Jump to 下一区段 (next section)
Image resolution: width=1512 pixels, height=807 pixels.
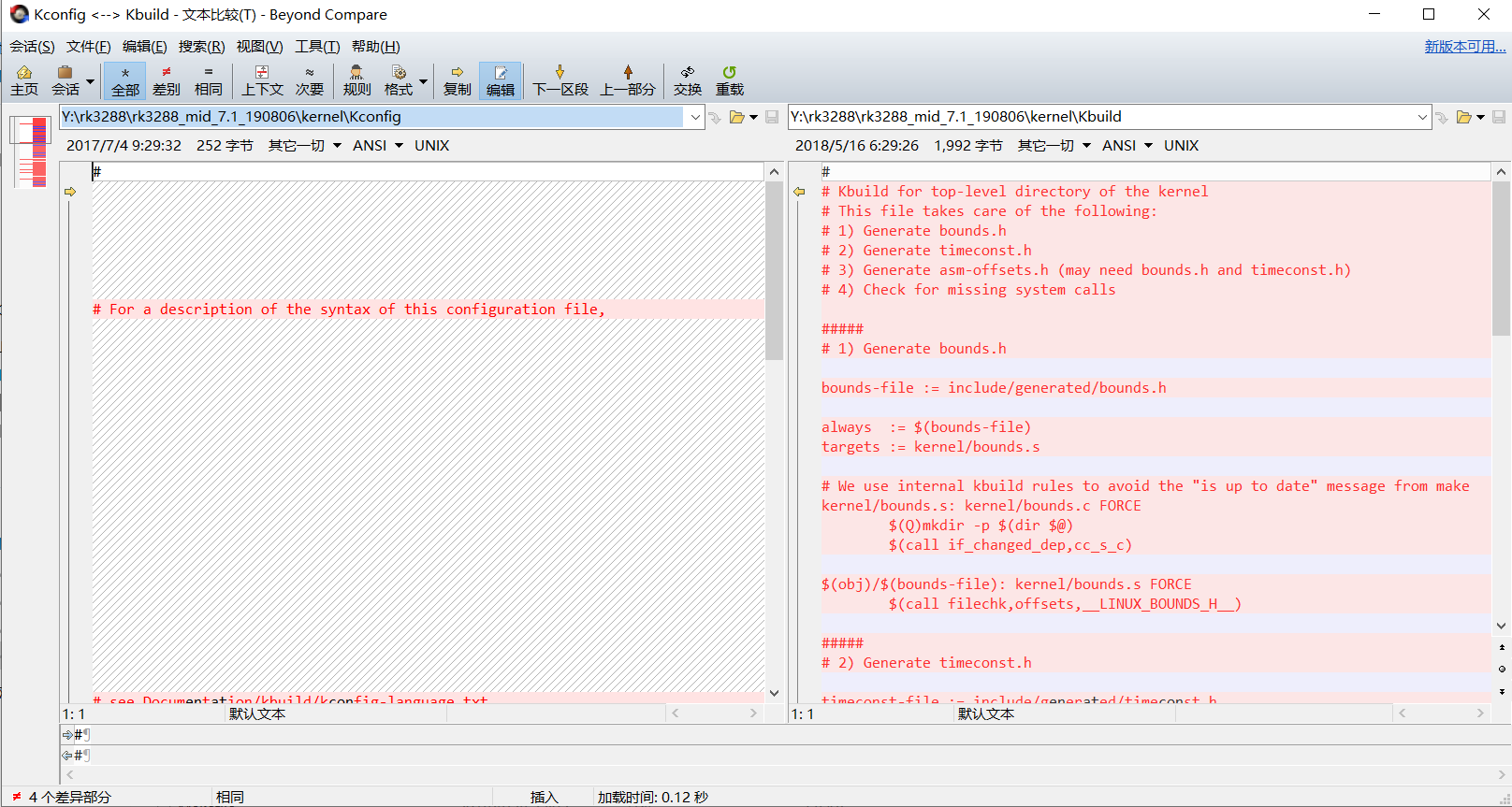tap(560, 81)
